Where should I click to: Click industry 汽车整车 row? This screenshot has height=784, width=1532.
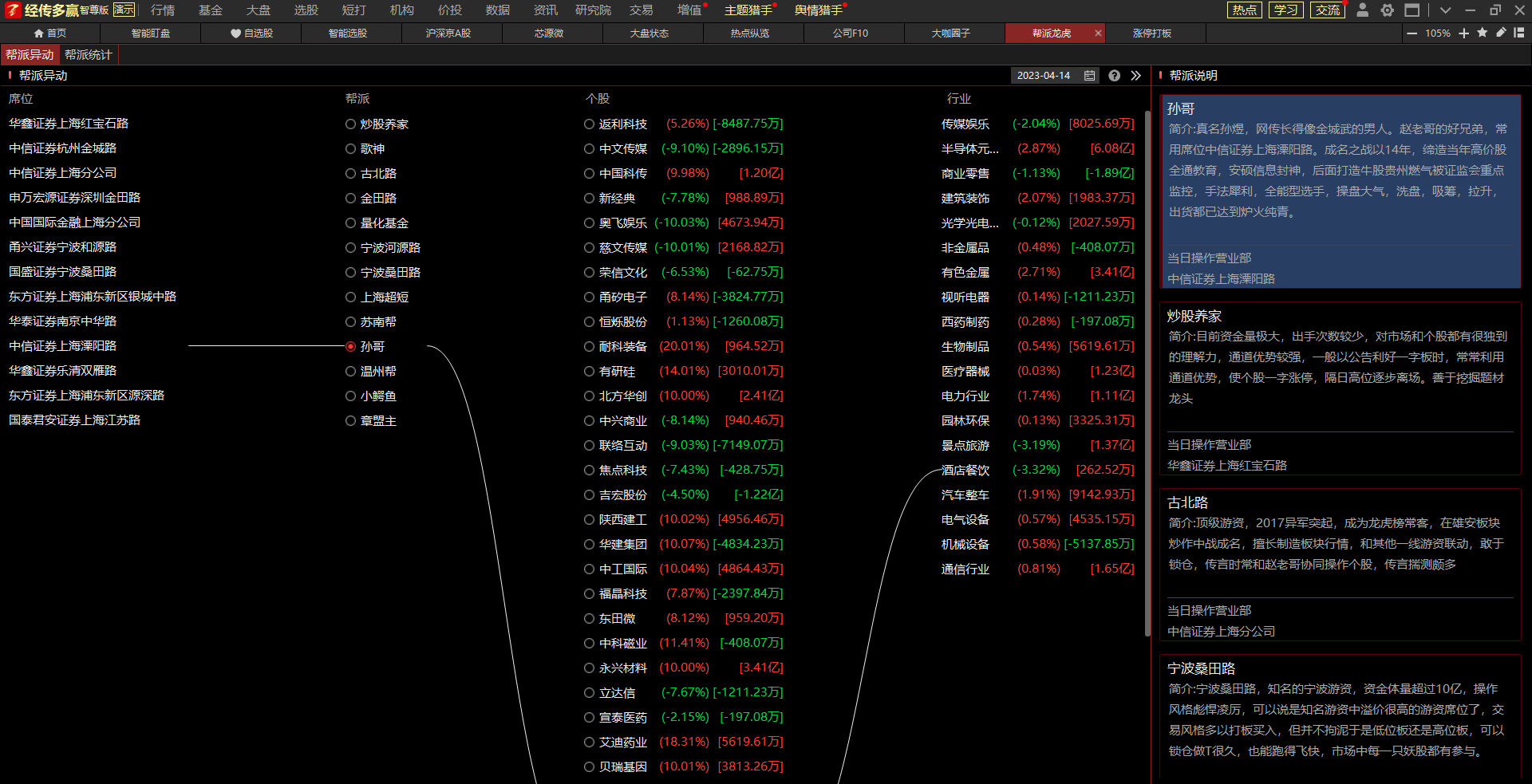[x=1037, y=494]
